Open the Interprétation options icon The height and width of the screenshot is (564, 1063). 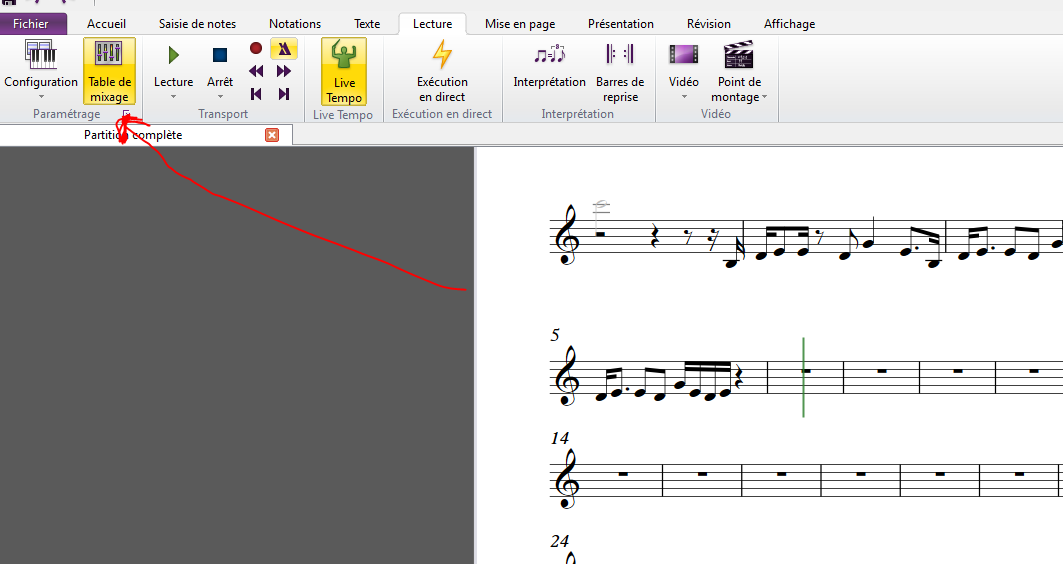pyautogui.click(x=549, y=54)
